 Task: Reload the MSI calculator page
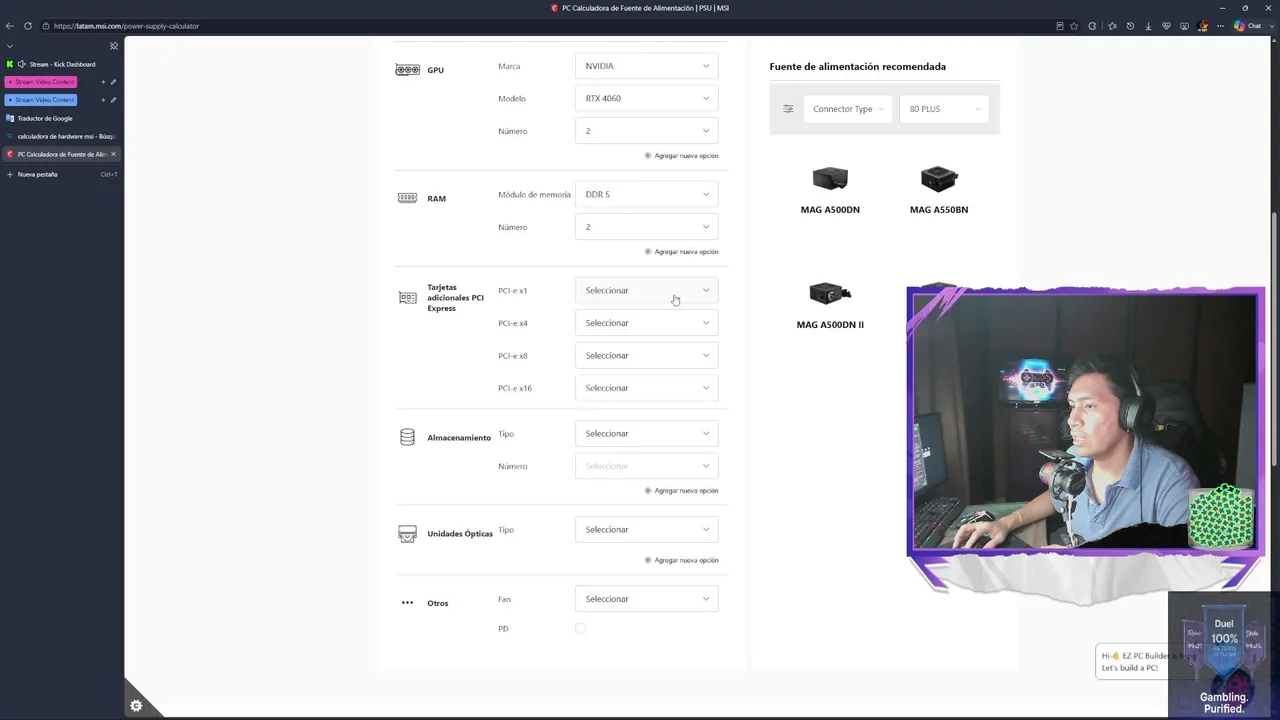[x=27, y=26]
